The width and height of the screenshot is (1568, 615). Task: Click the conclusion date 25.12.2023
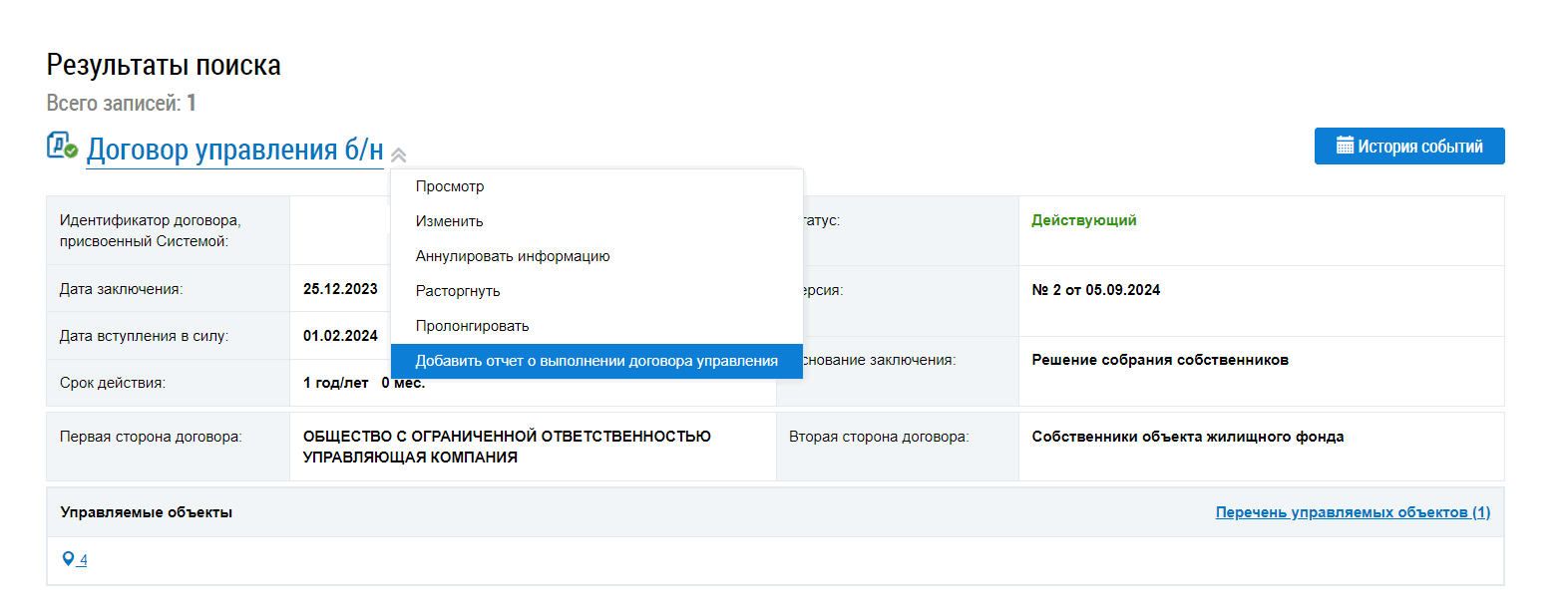[340, 289]
